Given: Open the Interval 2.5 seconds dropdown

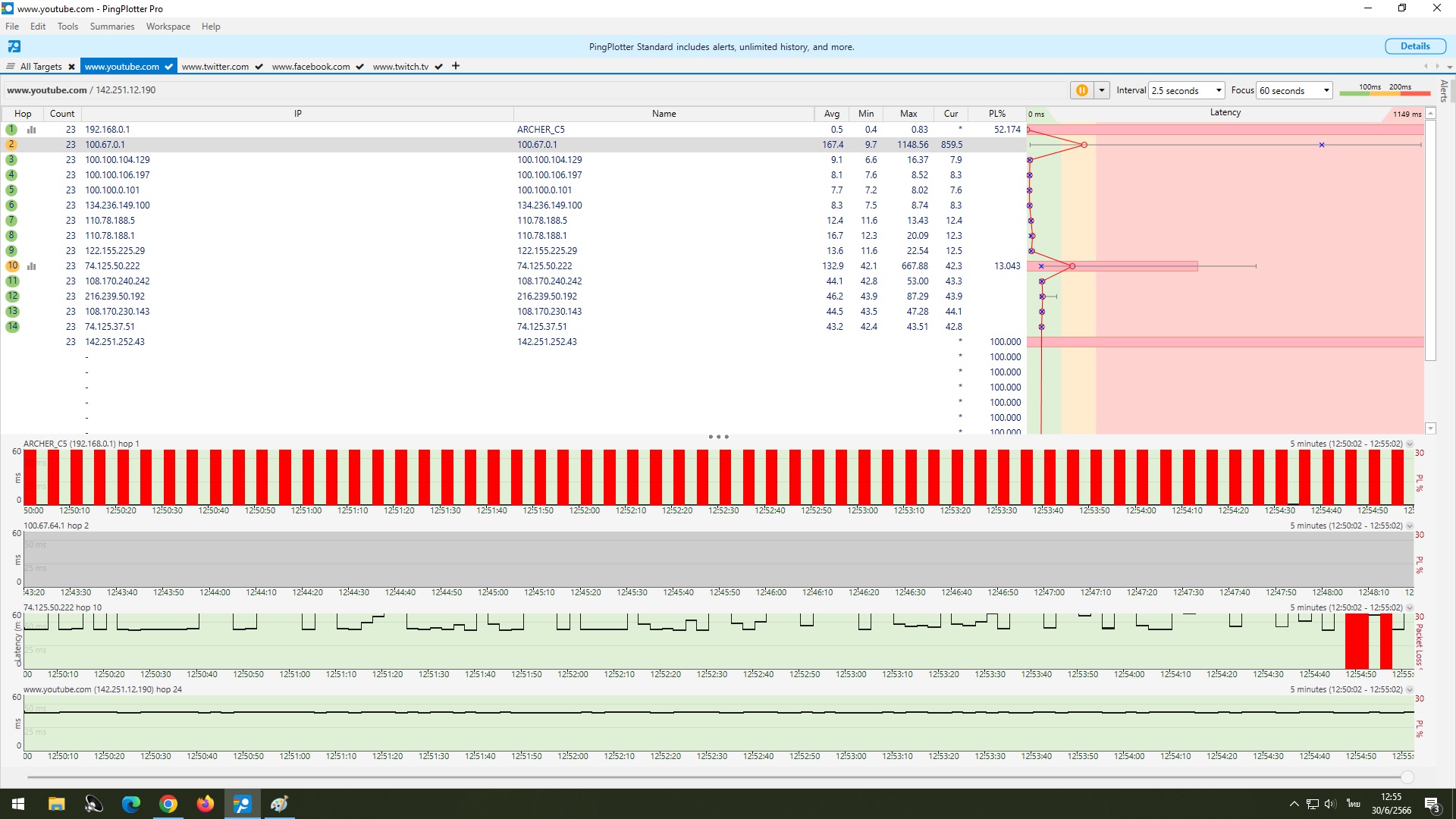Looking at the screenshot, I should [1186, 90].
